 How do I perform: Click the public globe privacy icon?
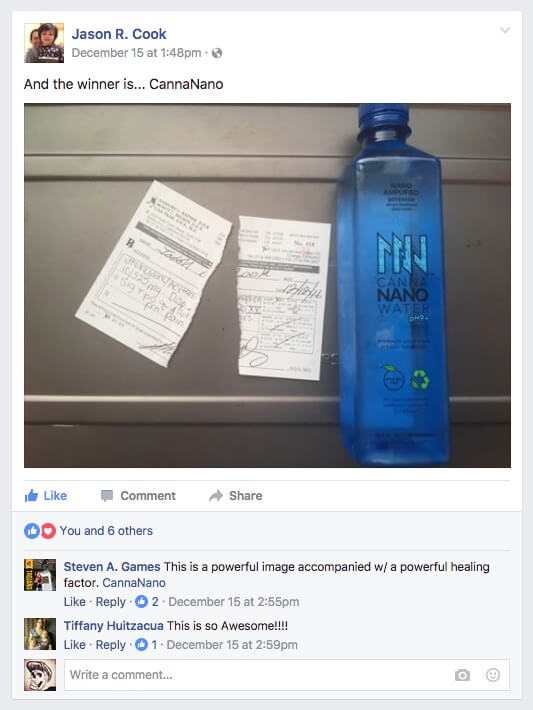[x=217, y=53]
